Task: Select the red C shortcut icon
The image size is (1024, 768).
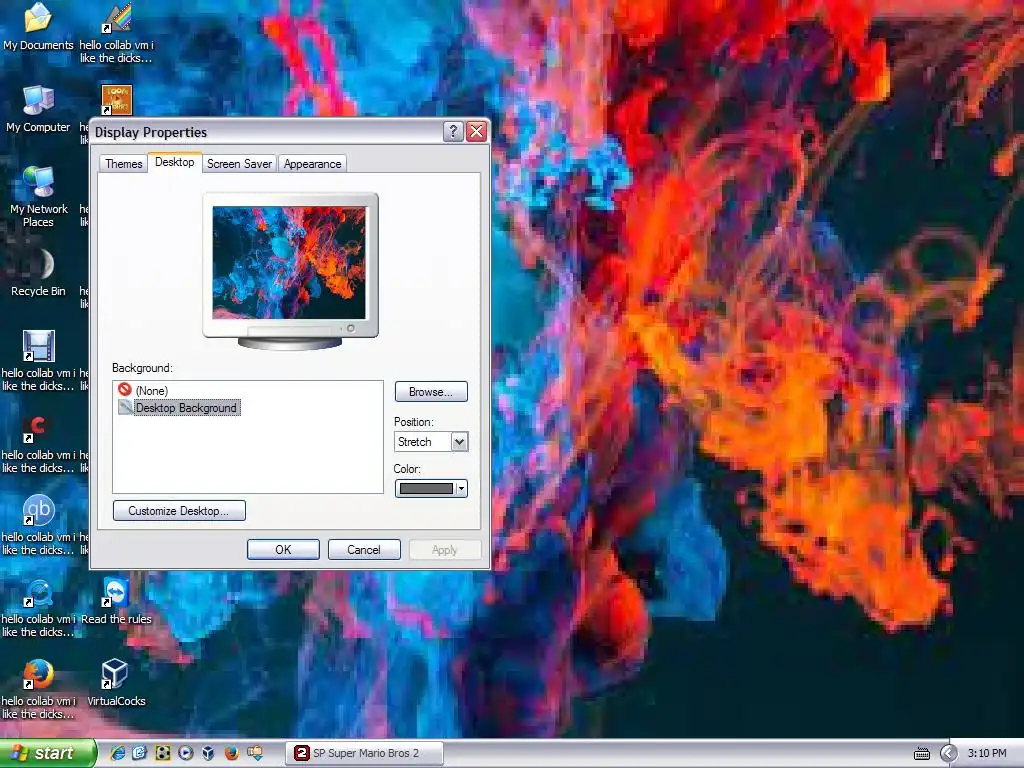Action: pyautogui.click(x=37, y=428)
